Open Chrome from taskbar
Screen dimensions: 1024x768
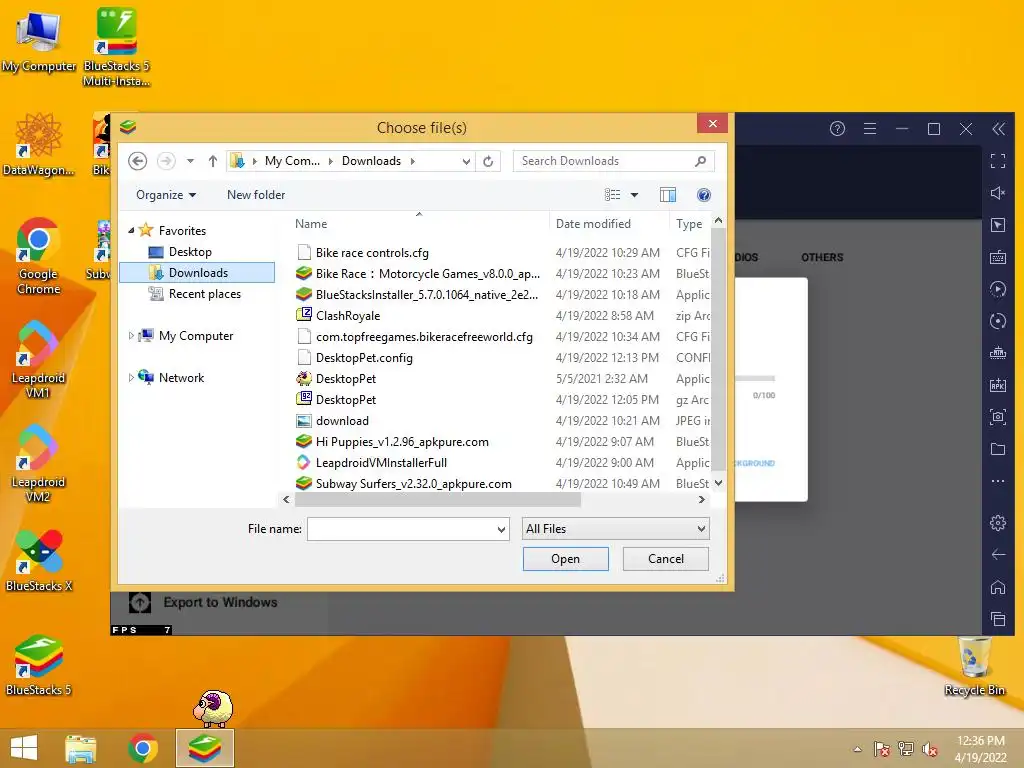point(142,748)
